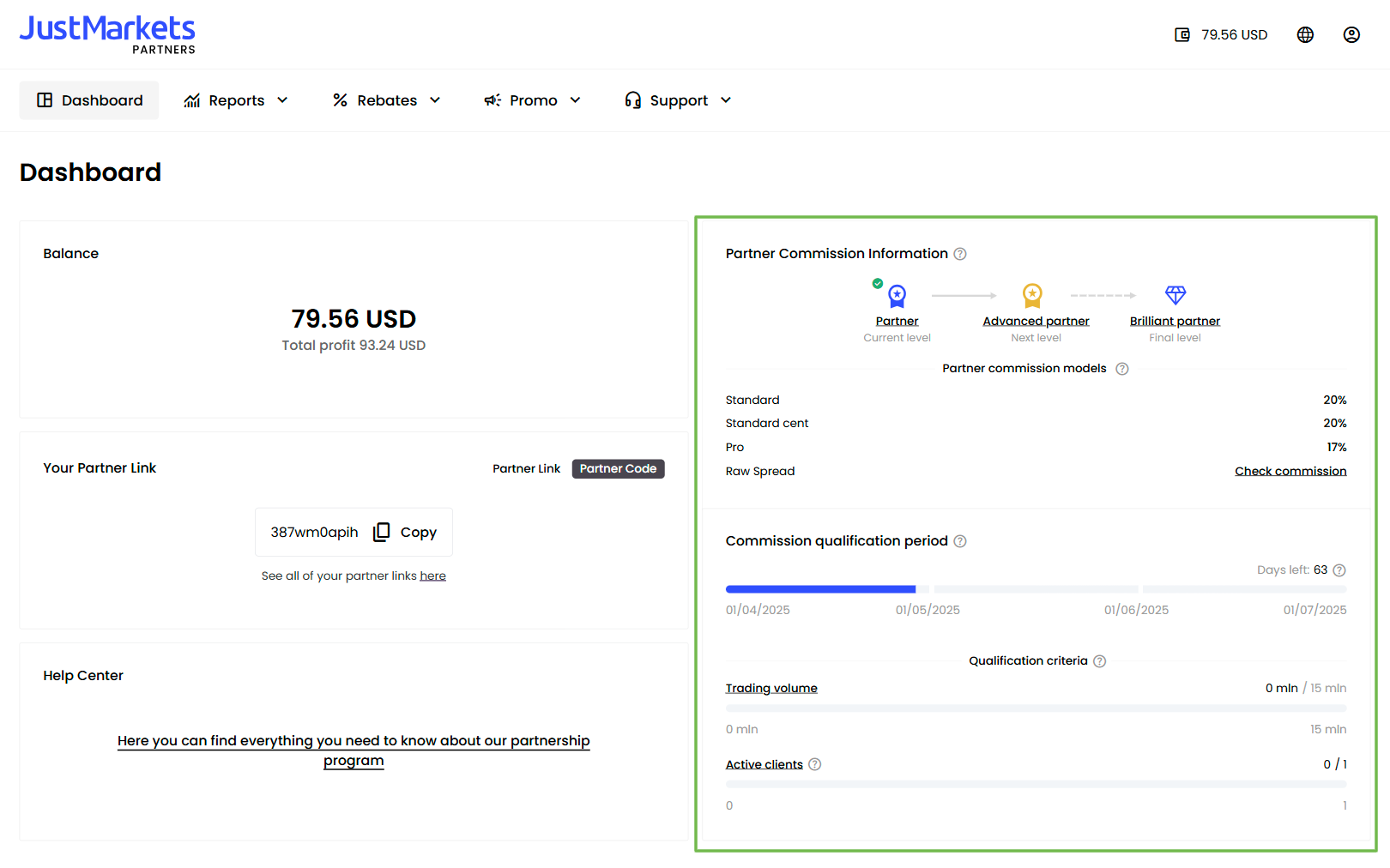Screen dimensions: 1390x868
Task: Open help icon next to Active clients
Action: [815, 764]
